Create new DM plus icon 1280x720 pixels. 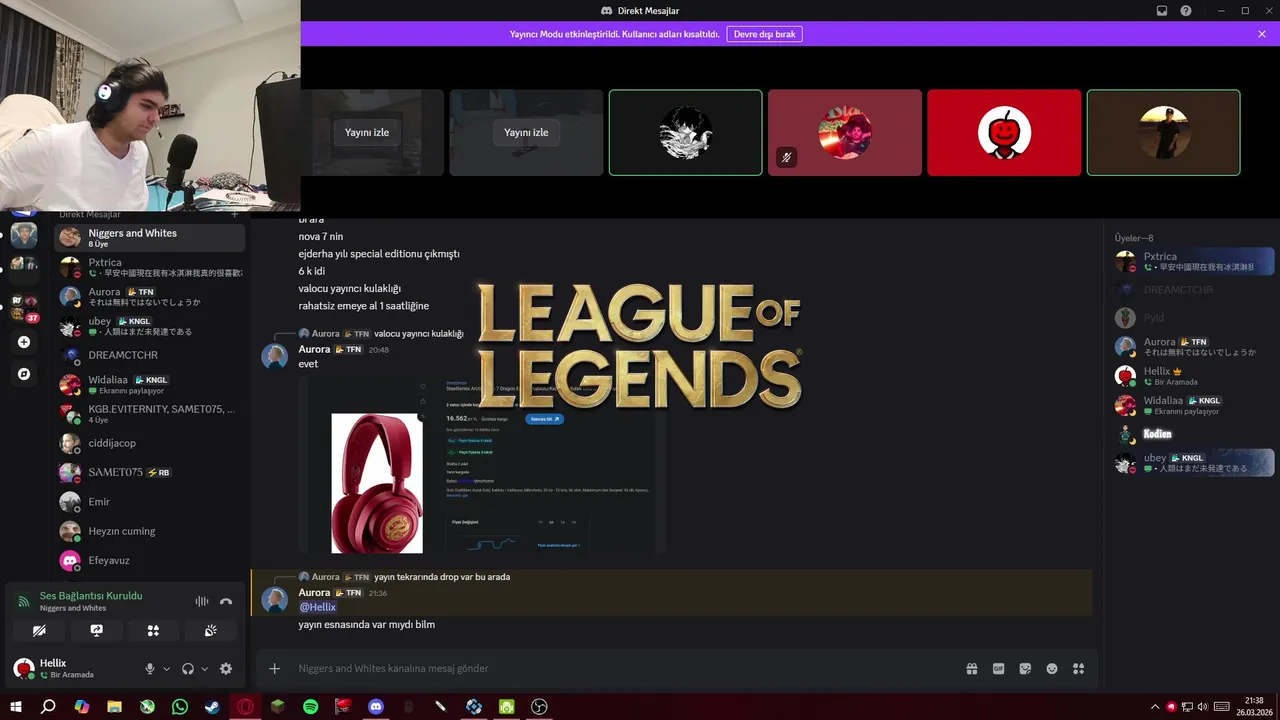pos(235,214)
